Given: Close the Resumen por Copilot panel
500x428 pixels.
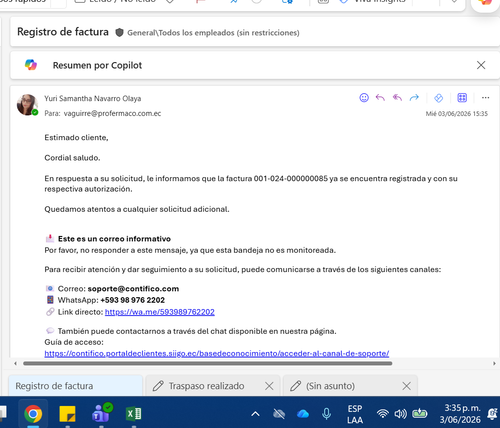Looking at the screenshot, I should tap(481, 65).
